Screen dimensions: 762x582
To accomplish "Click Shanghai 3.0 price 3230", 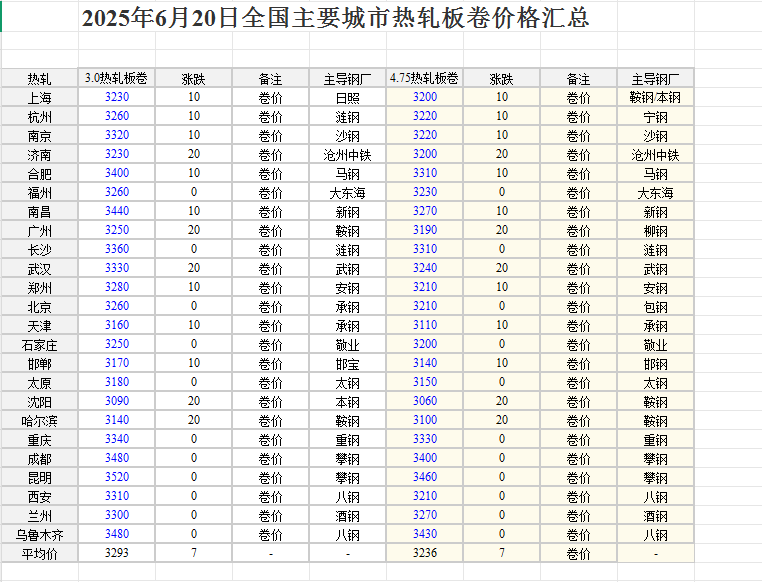I will pos(117,97).
